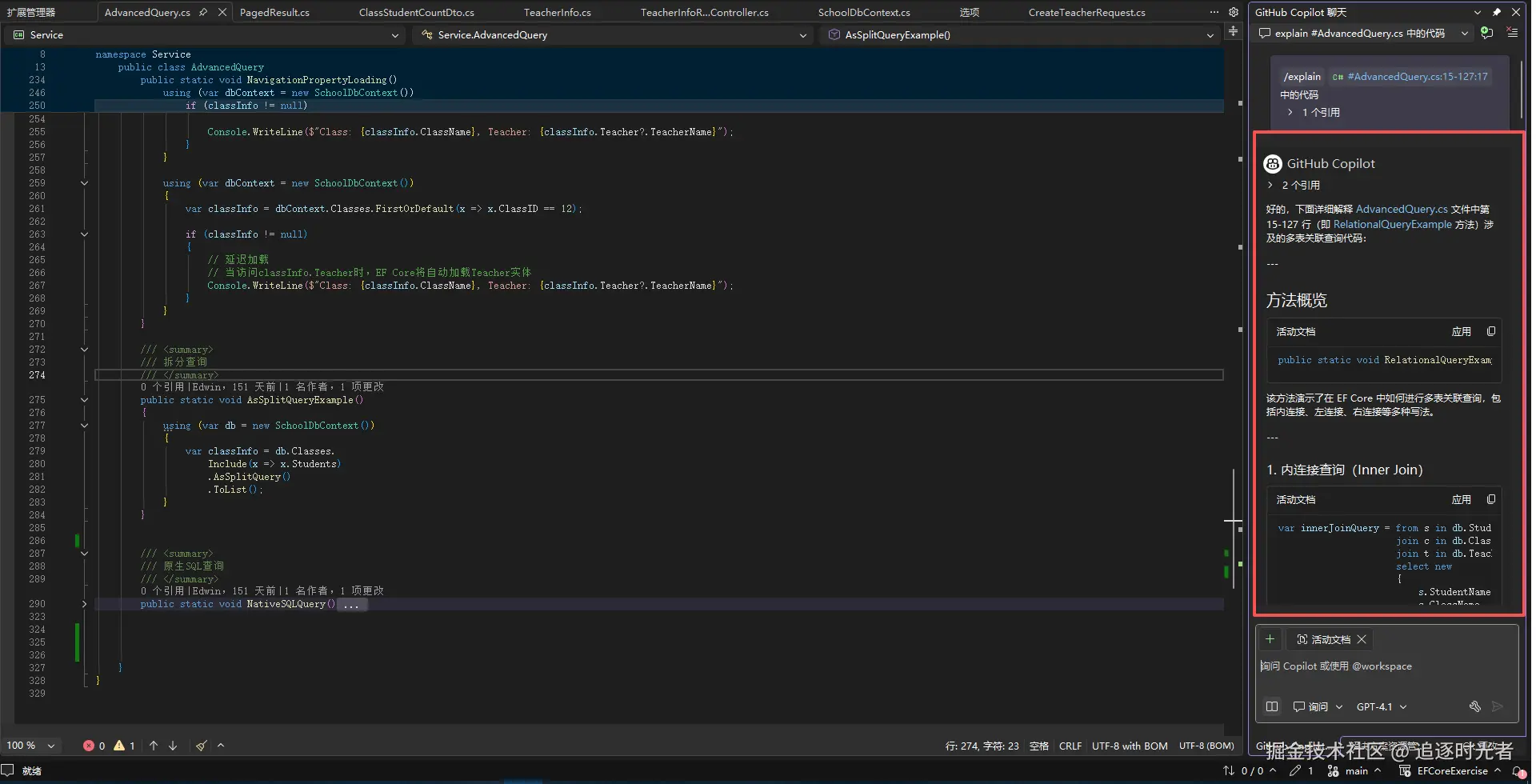Go to the next issue arrow
Viewport: 1536px width, 784px height.
click(173, 746)
